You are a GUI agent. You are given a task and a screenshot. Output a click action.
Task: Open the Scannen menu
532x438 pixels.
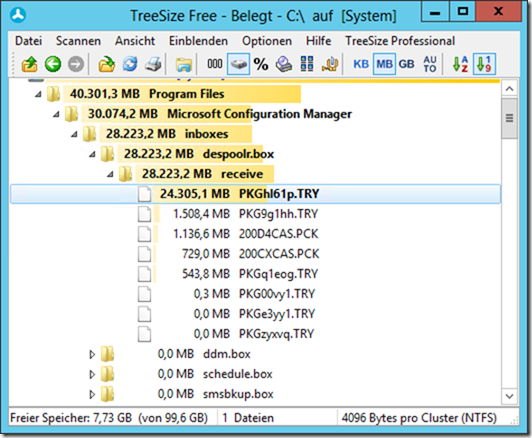pyautogui.click(x=78, y=41)
